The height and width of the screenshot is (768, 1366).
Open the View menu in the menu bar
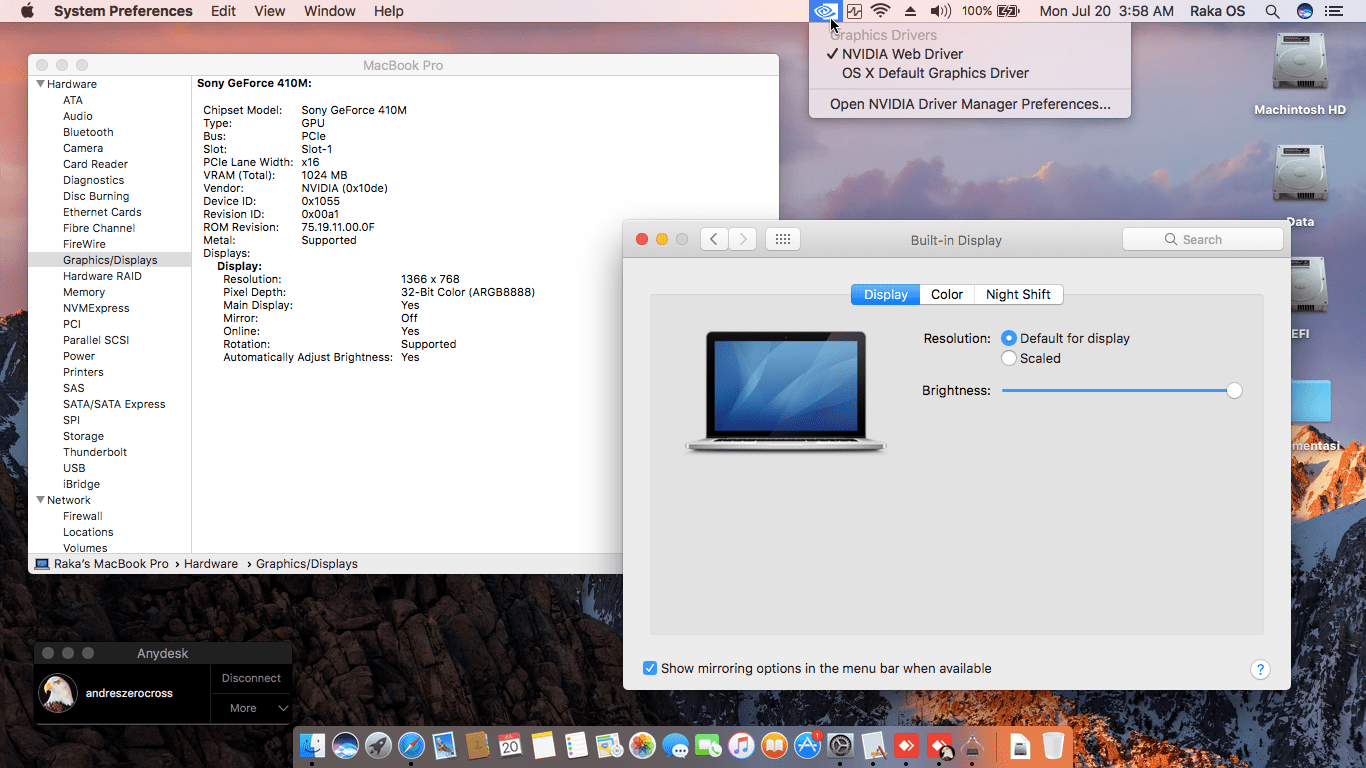pyautogui.click(x=270, y=11)
